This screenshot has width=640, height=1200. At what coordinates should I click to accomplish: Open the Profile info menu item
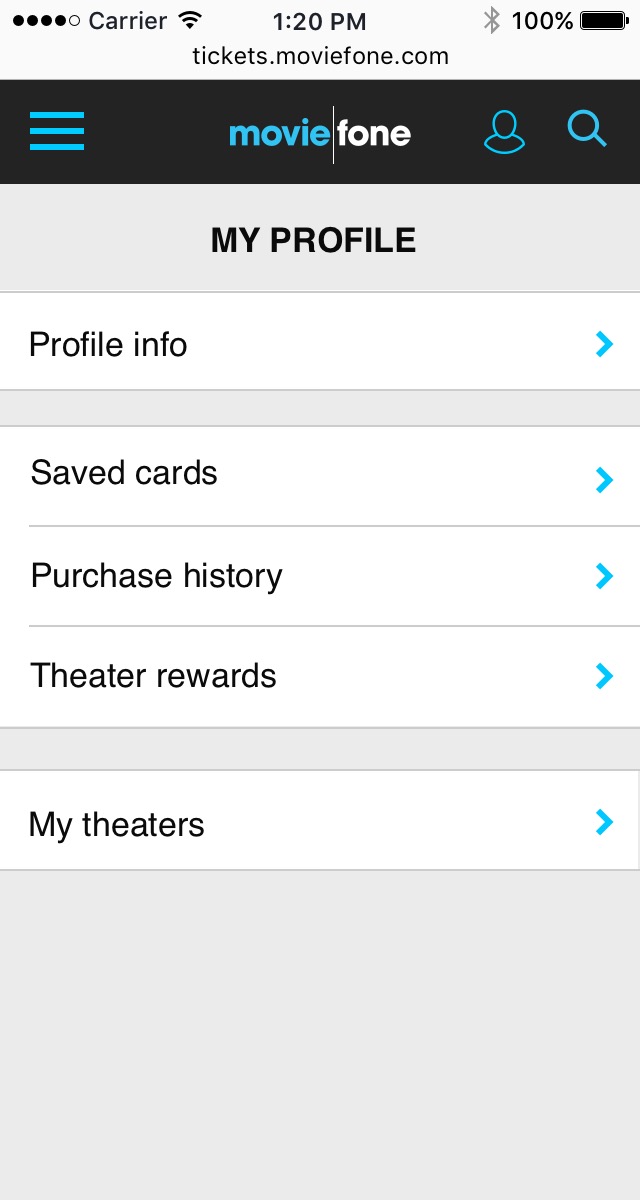[108, 345]
